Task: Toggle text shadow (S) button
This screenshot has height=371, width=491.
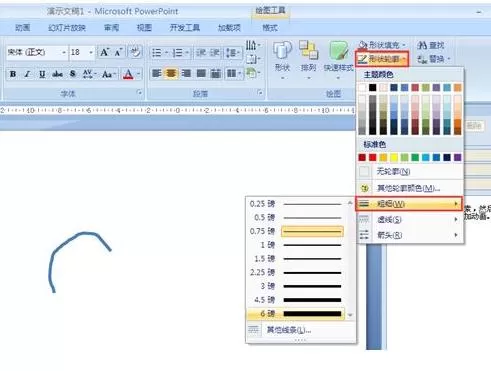Action: tap(73, 74)
